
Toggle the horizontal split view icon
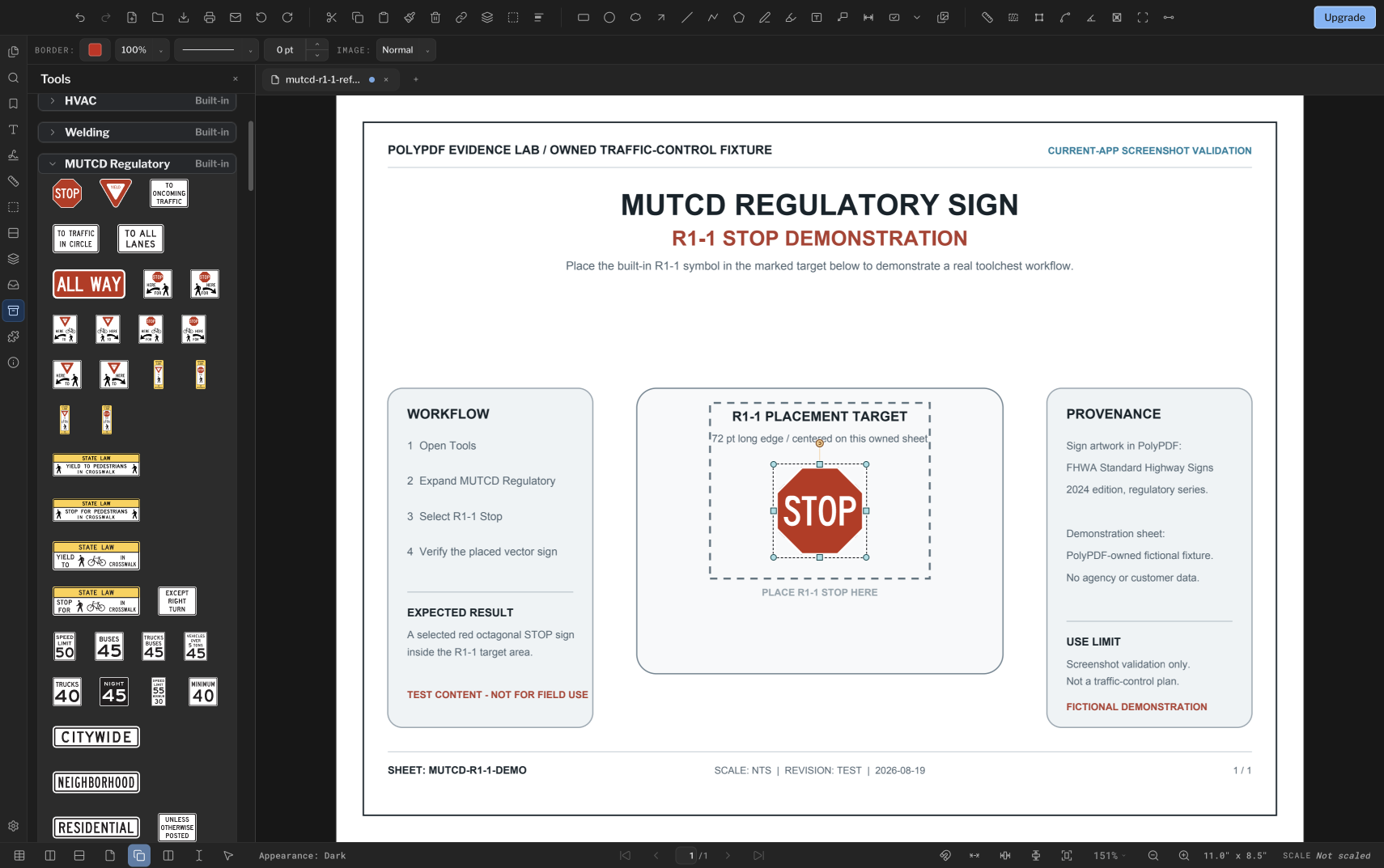pos(79,855)
